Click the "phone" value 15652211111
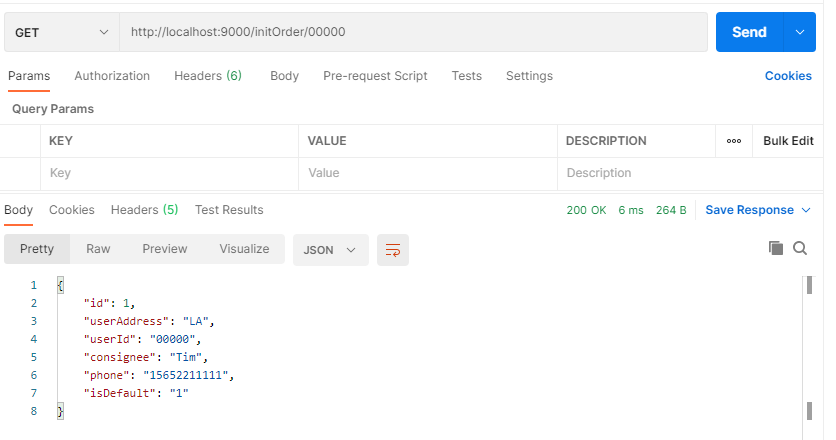 186,375
